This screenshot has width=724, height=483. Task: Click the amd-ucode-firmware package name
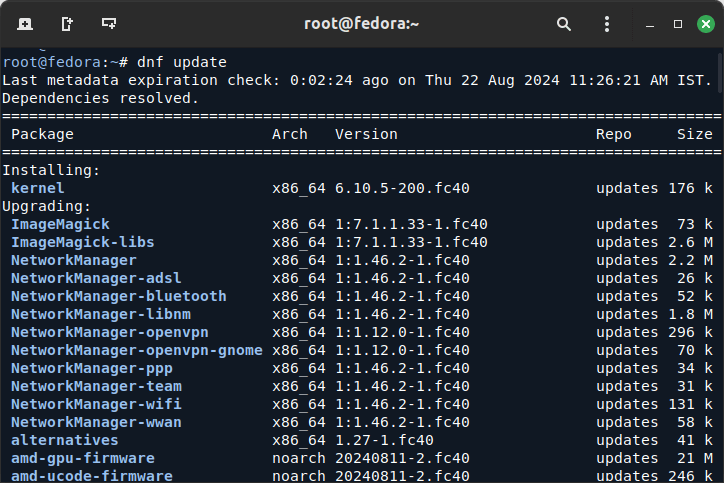point(92,476)
